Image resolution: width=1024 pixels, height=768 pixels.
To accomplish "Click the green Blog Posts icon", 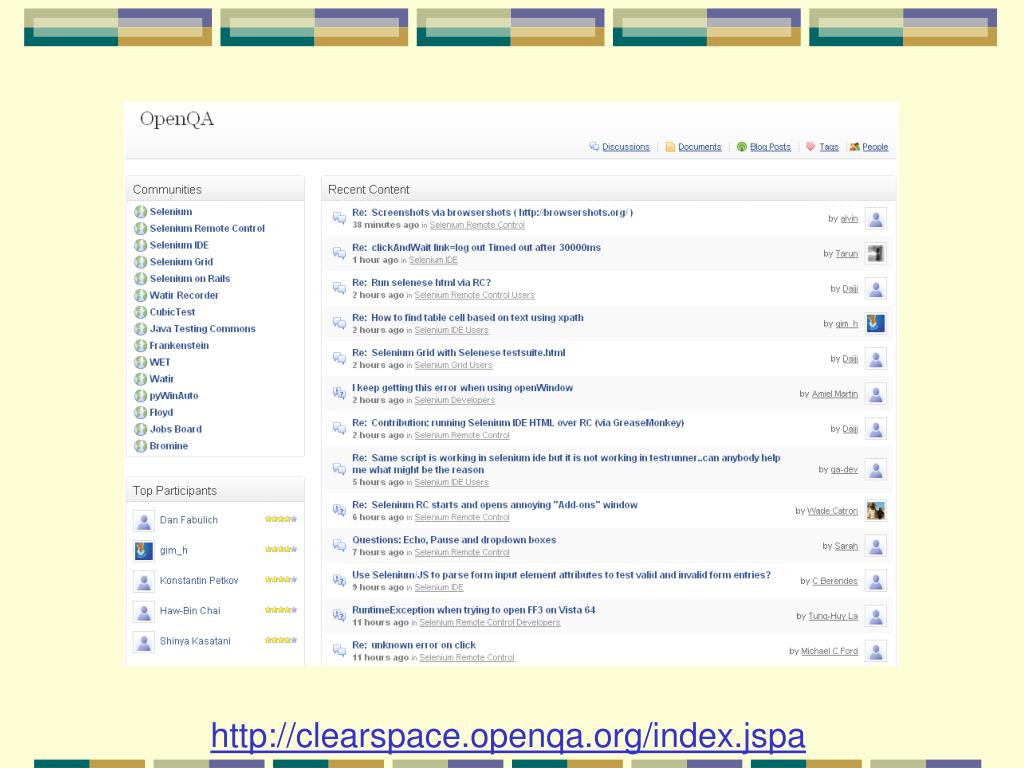I will point(742,147).
